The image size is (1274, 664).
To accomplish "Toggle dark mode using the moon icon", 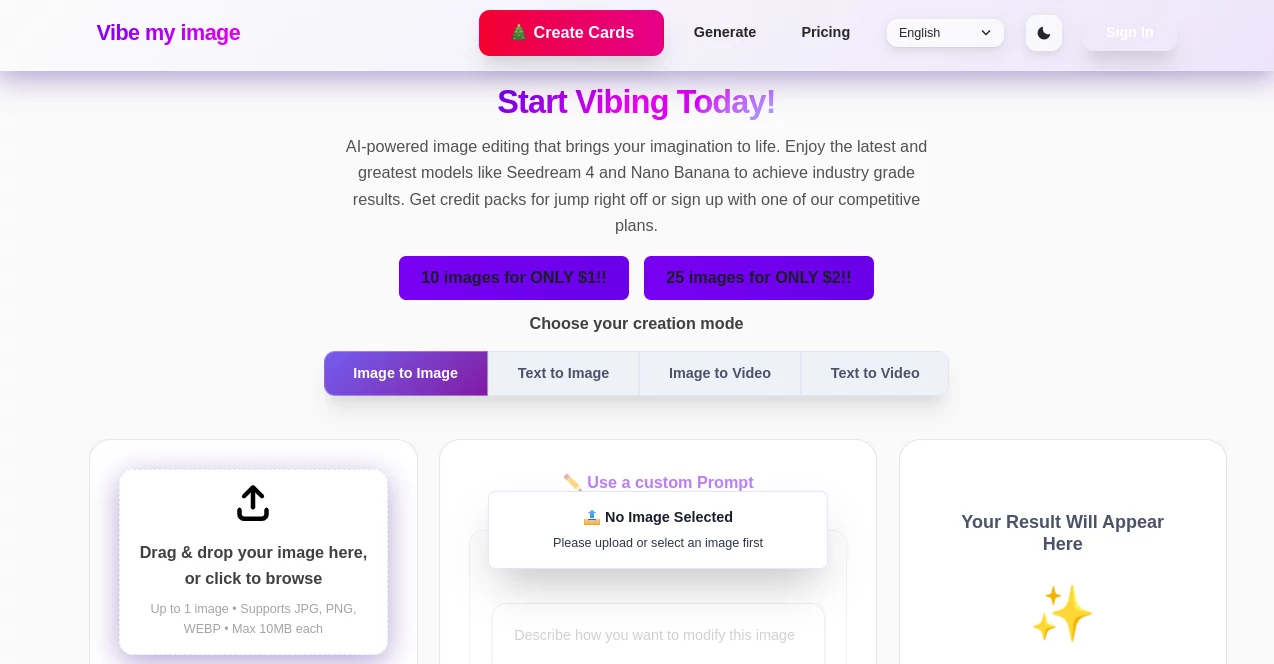I will (x=1044, y=33).
